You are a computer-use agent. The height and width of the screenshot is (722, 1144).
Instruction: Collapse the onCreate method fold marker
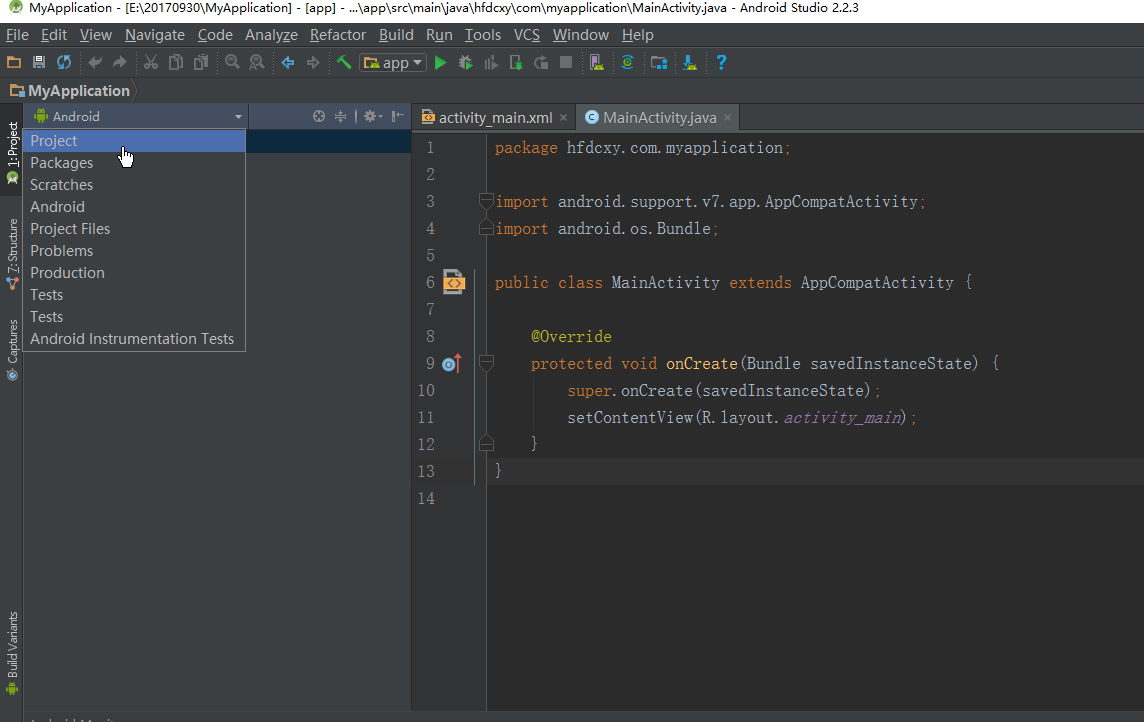coord(486,363)
